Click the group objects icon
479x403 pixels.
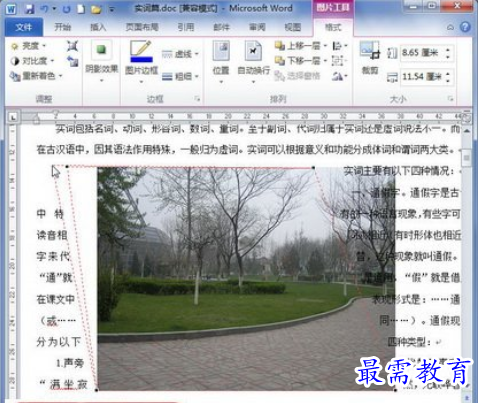[x=338, y=61]
